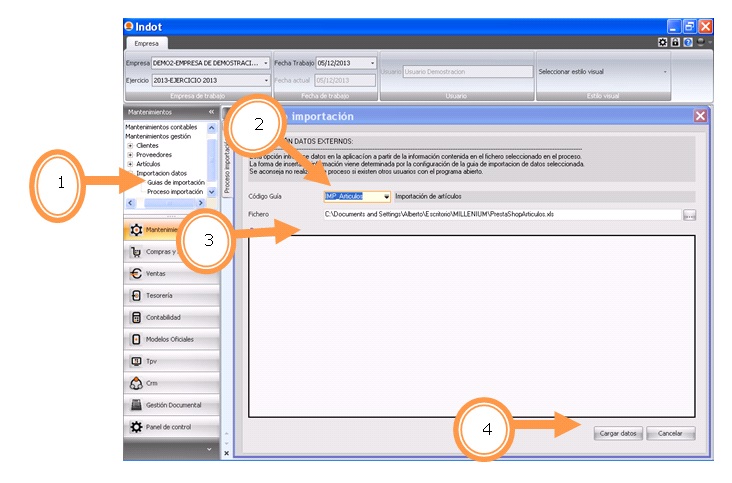Click the Tesorería sidebar icon
This screenshot has width=732, height=483.
pyautogui.click(x=136, y=295)
